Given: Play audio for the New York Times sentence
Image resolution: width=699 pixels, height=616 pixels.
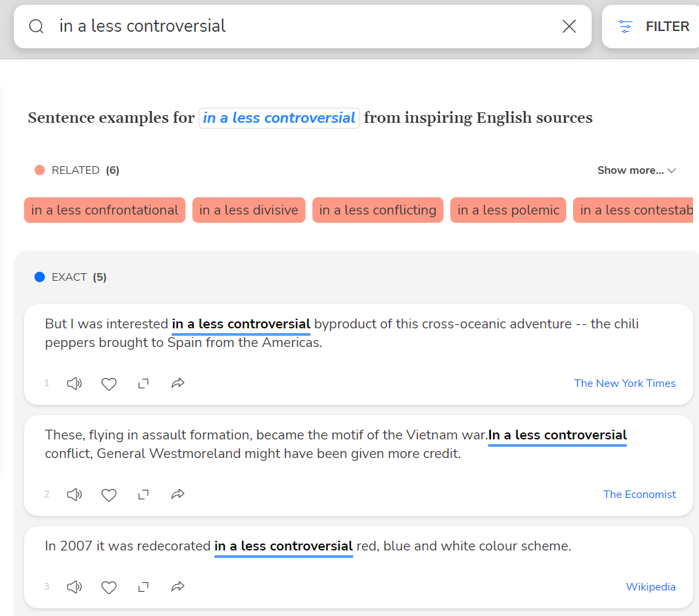Looking at the screenshot, I should (x=74, y=383).
